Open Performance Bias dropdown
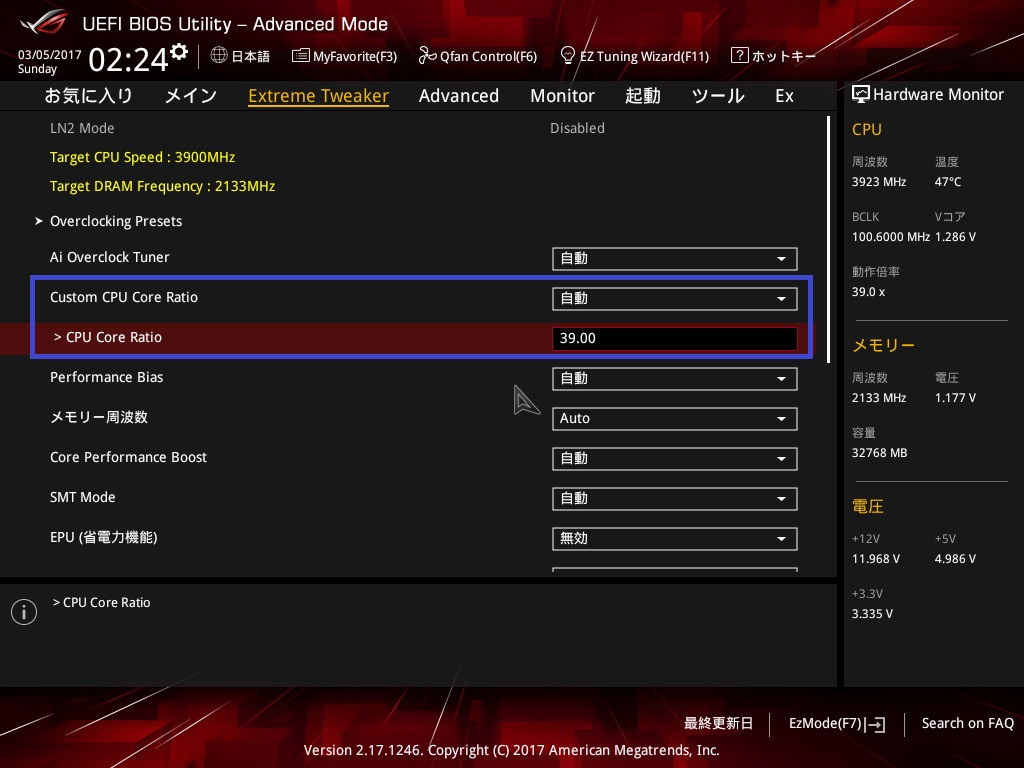Image resolution: width=1024 pixels, height=768 pixels. click(675, 379)
